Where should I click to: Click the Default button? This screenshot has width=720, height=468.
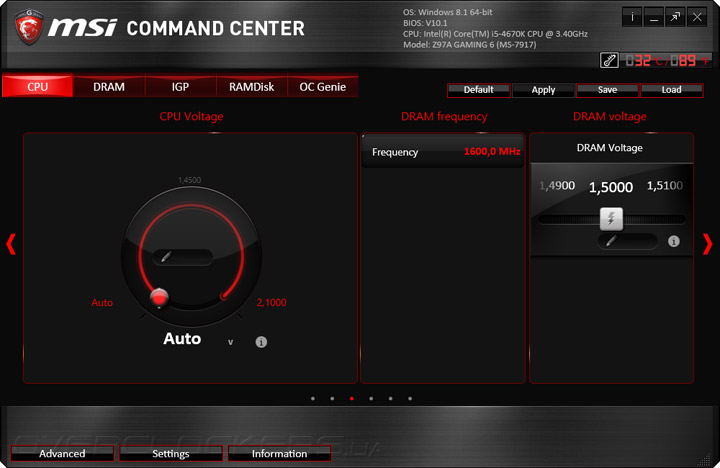tap(478, 90)
